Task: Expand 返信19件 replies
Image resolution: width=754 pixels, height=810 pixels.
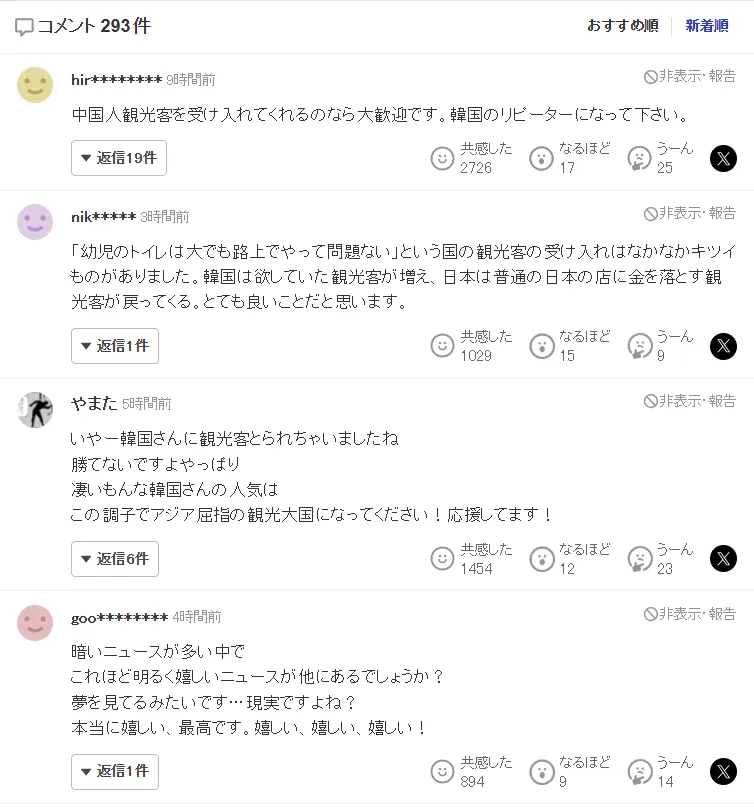Action: pos(119,158)
